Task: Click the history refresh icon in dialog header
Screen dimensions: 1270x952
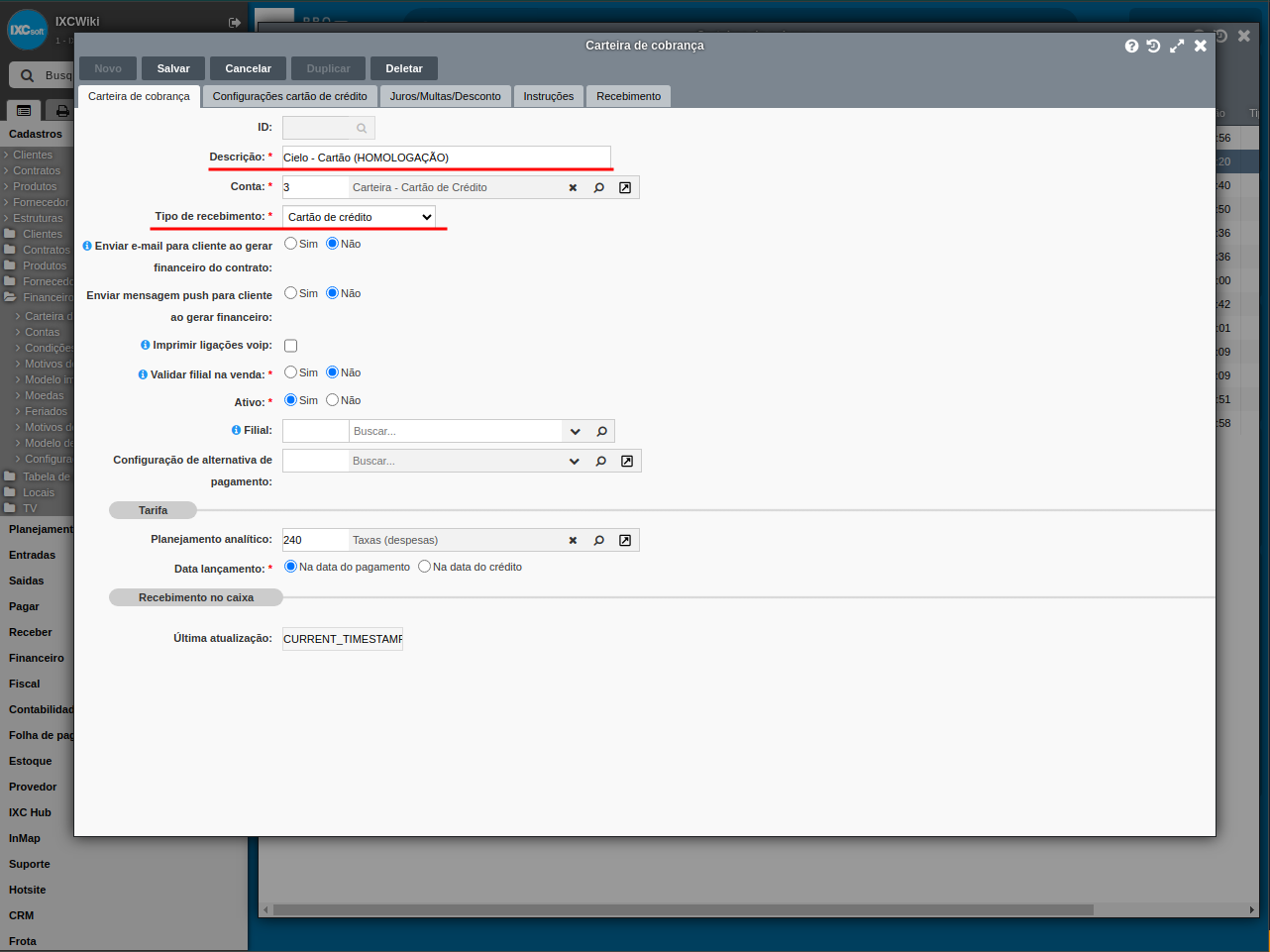Action: pyautogui.click(x=1153, y=46)
